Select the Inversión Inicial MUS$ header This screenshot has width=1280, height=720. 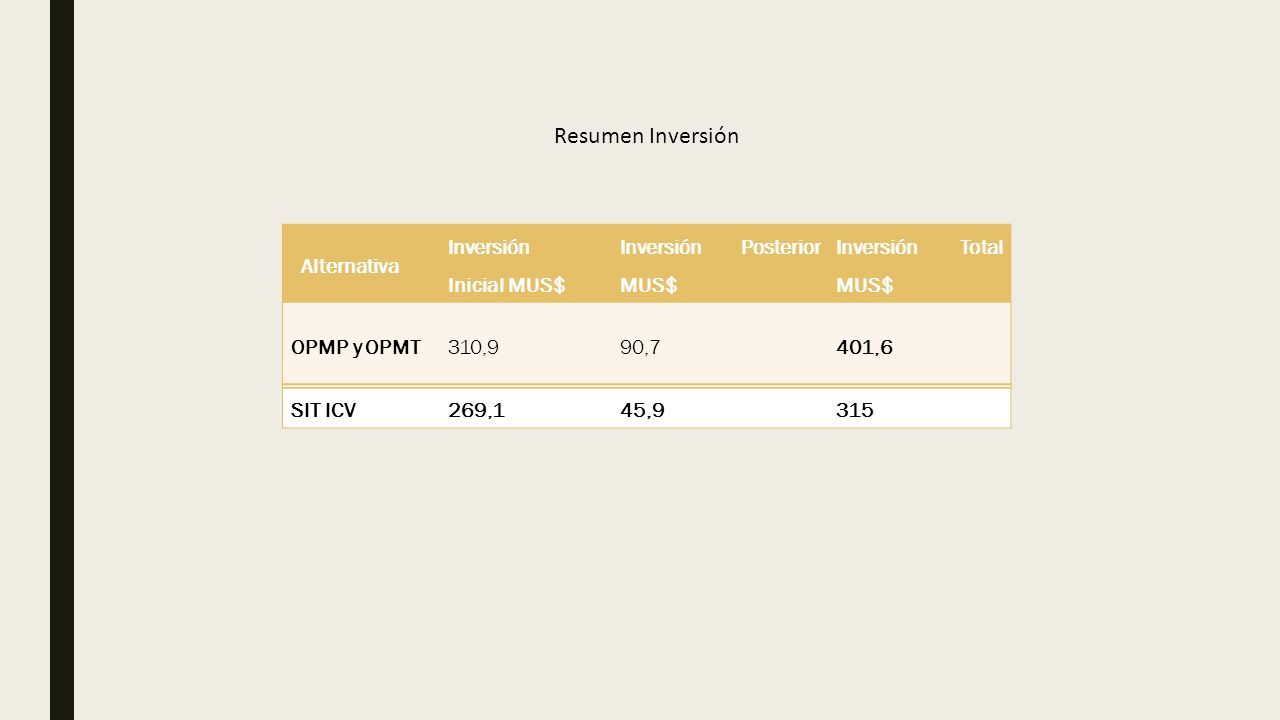tap(507, 266)
